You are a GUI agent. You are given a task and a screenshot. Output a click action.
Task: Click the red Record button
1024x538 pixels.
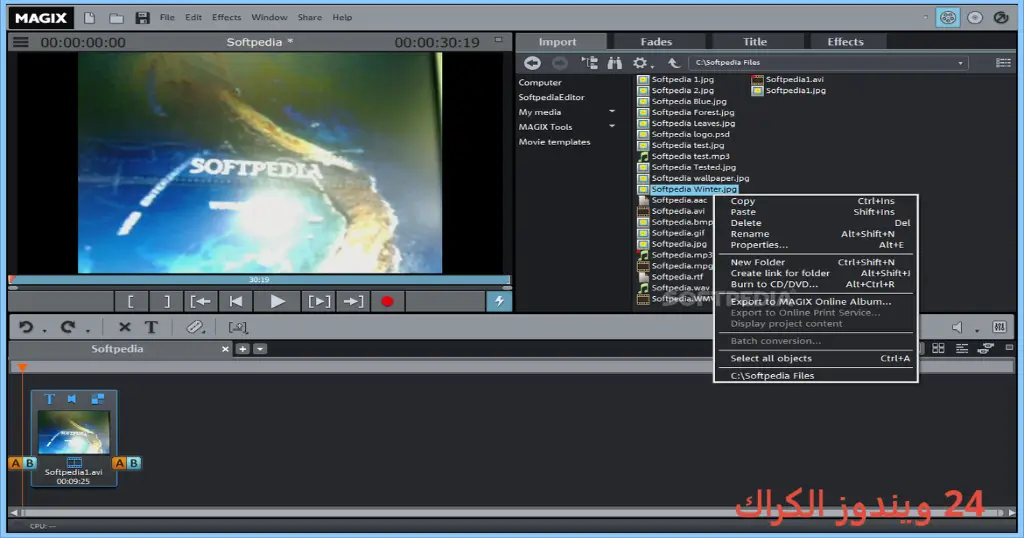coord(387,302)
